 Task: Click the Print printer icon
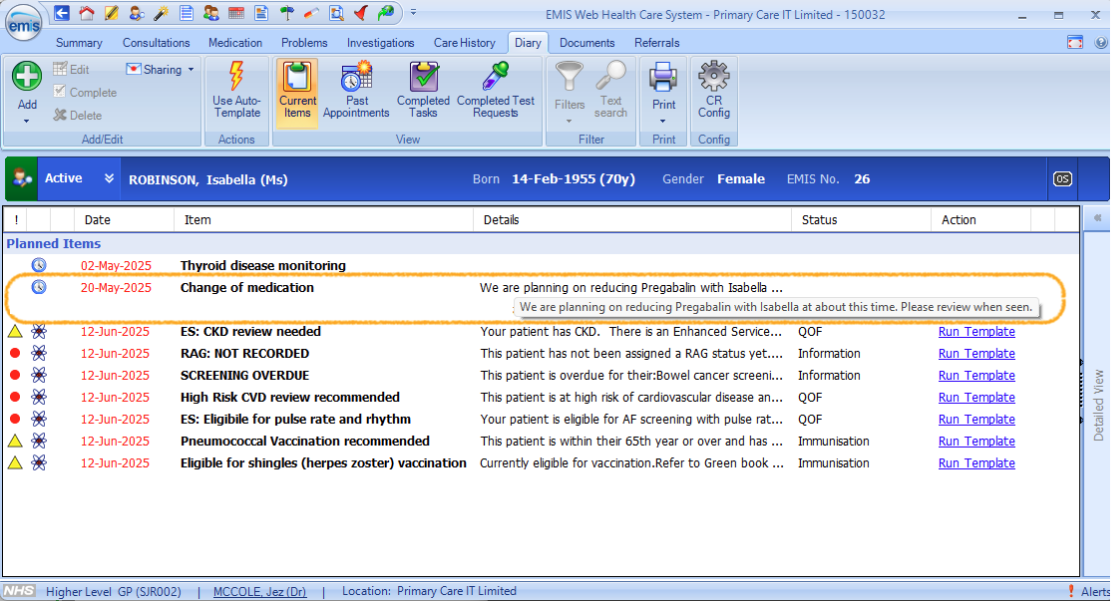point(663,78)
